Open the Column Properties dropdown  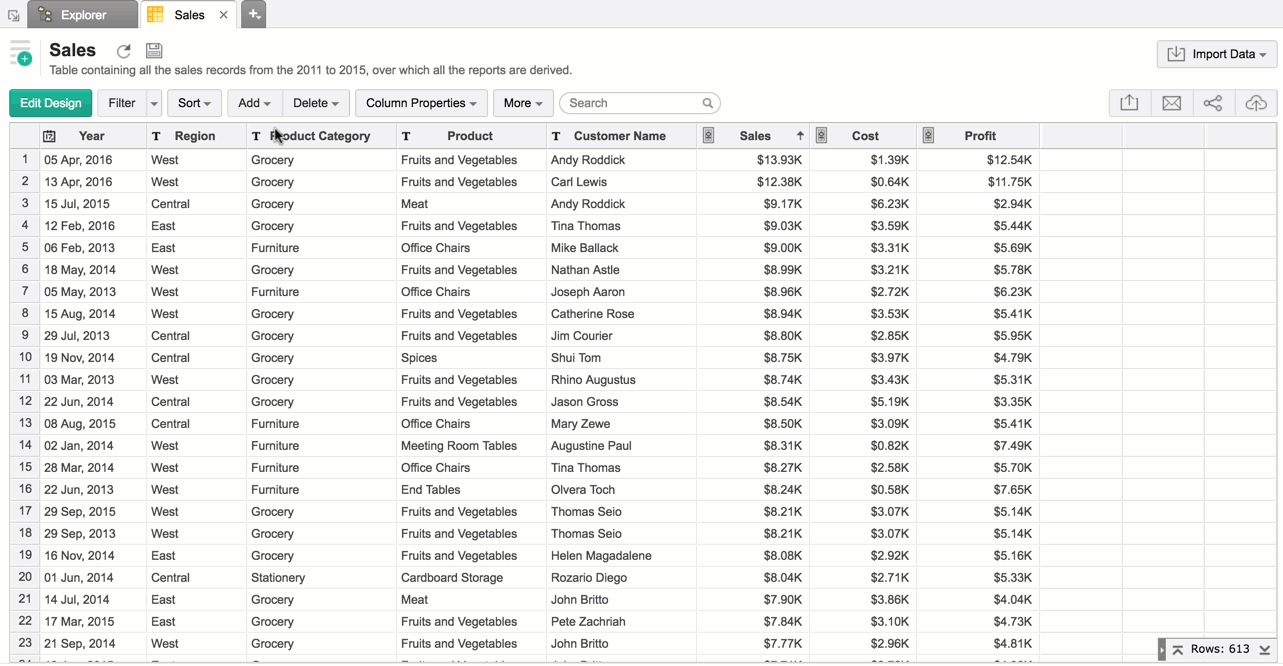(420, 103)
